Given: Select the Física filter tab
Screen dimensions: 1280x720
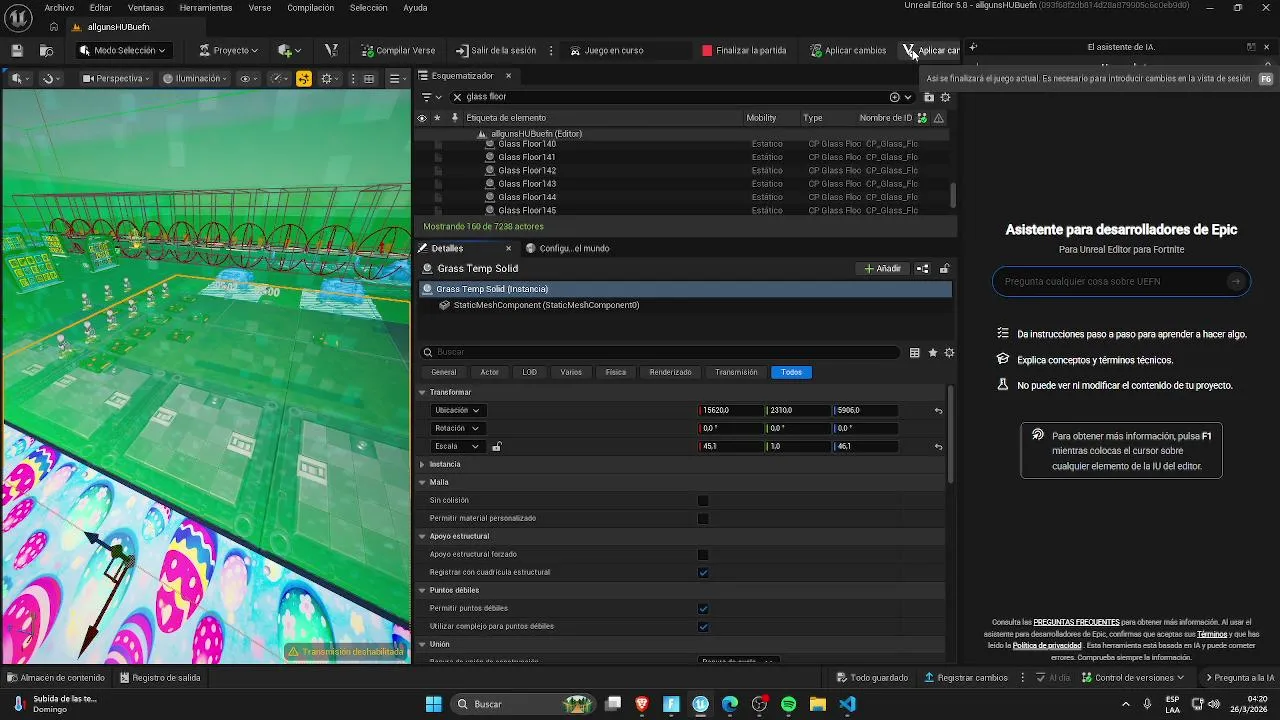Looking at the screenshot, I should tap(615, 372).
